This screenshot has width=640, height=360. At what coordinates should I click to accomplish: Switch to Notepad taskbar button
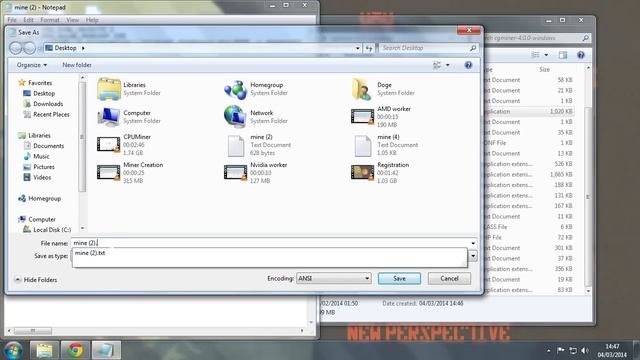click(x=105, y=350)
